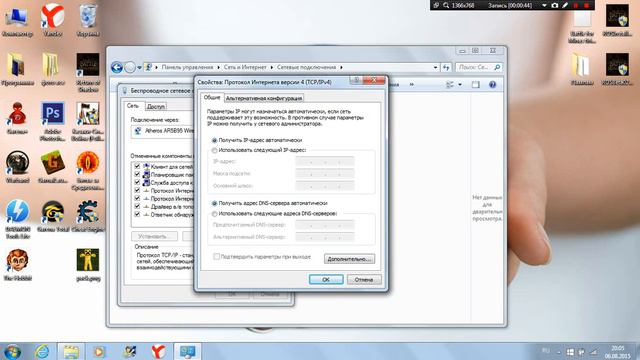Open the Recycle Bin desktop icon
Screen dimensions: 640x360
(x=88, y=20)
